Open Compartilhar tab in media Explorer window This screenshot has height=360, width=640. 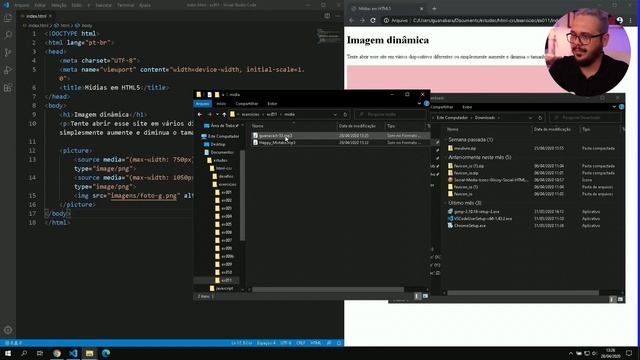tap(247, 104)
